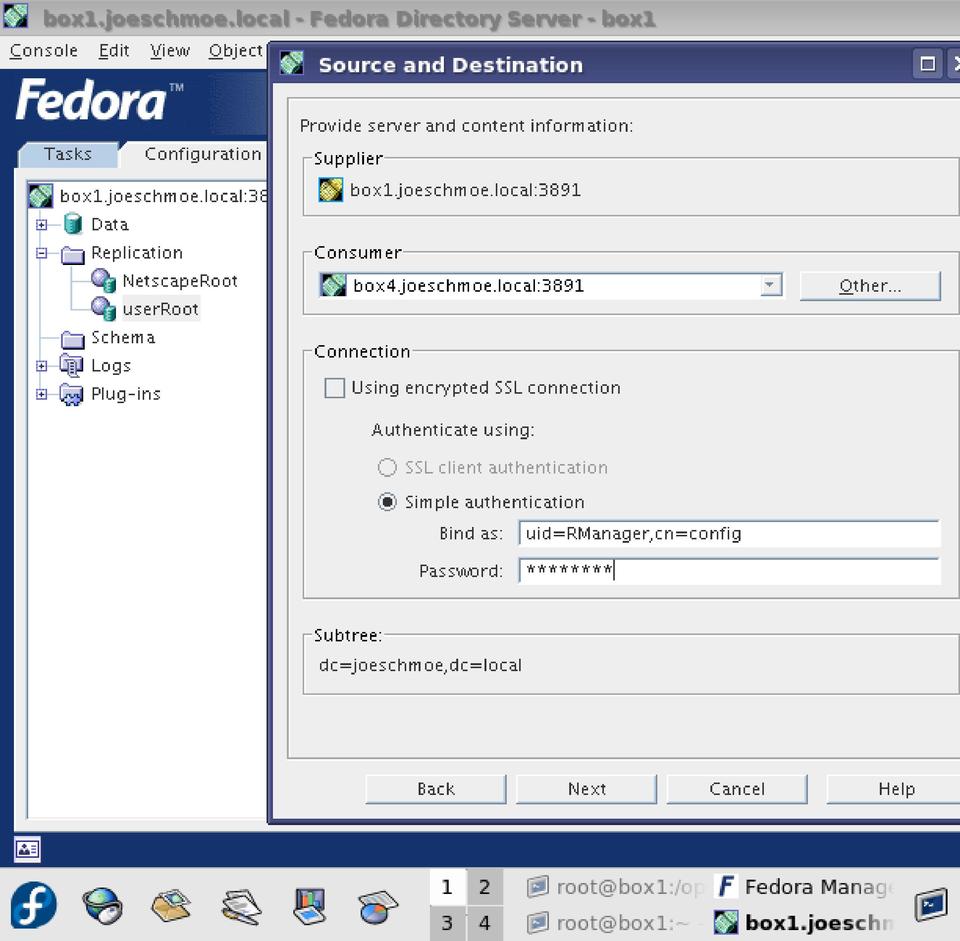Click the Other... button

(870, 286)
